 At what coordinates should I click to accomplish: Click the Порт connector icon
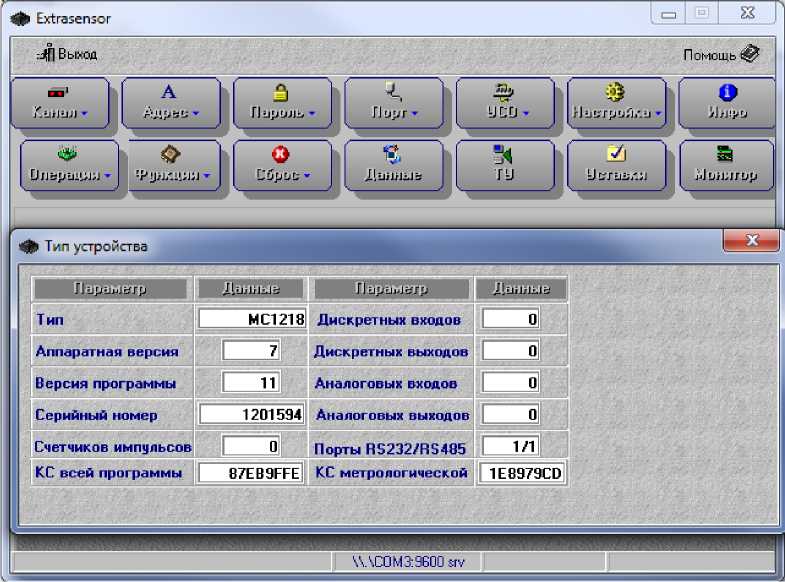[x=394, y=92]
